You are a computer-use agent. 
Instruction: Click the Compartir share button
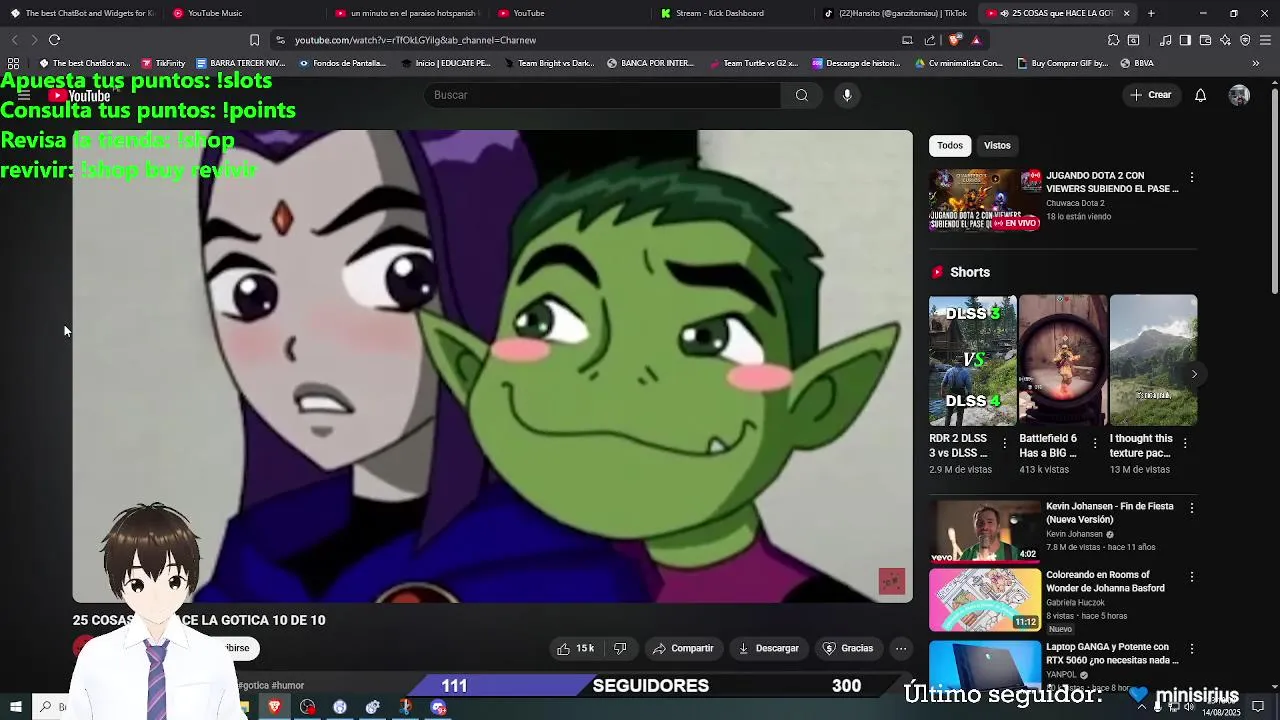tap(683, 648)
